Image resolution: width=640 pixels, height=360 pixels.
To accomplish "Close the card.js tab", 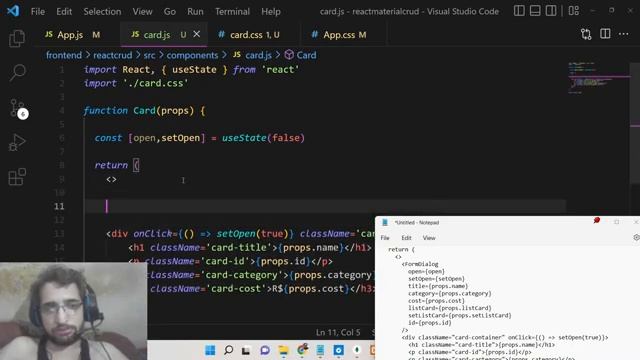I will click(197, 34).
